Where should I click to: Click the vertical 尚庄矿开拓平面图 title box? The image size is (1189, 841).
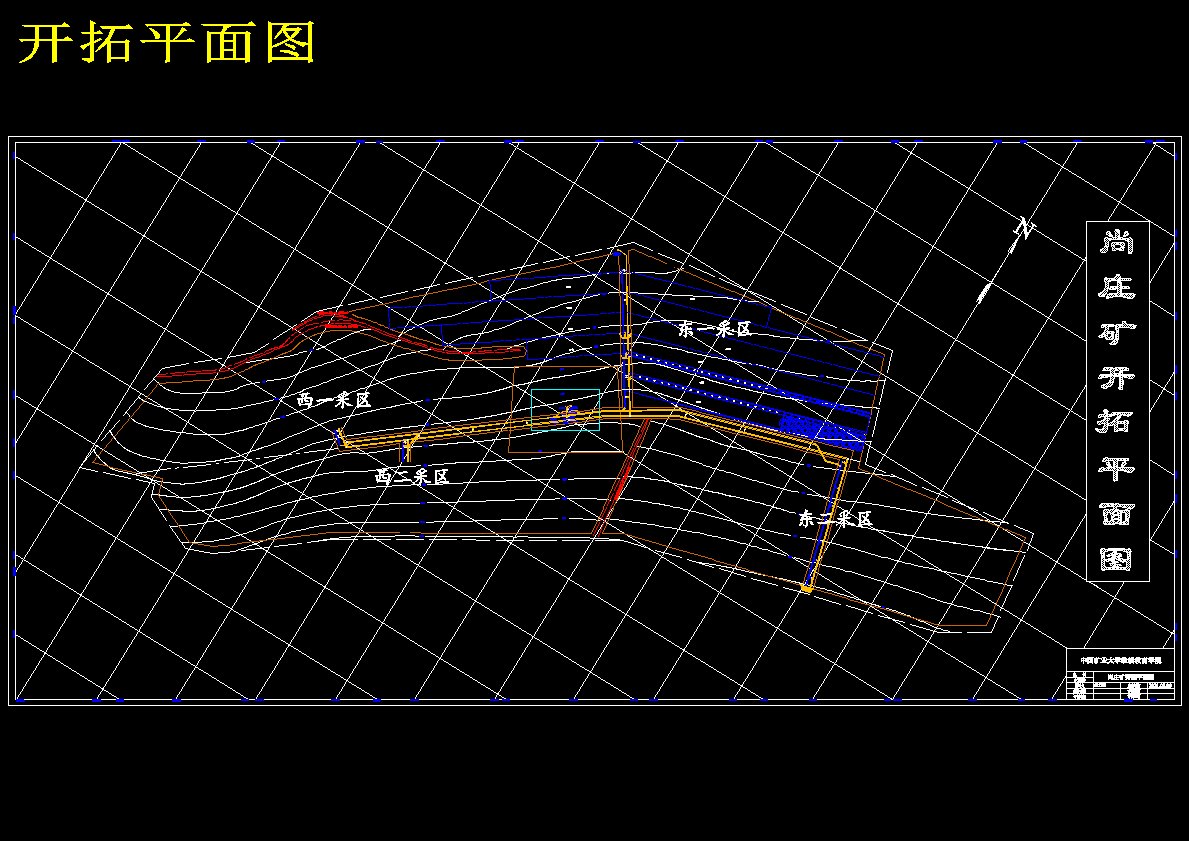(1118, 401)
